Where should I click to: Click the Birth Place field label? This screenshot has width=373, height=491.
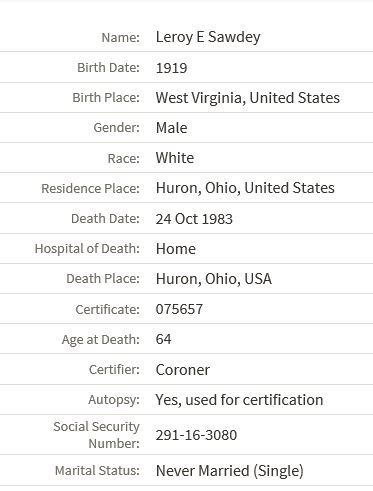[x=106, y=98]
